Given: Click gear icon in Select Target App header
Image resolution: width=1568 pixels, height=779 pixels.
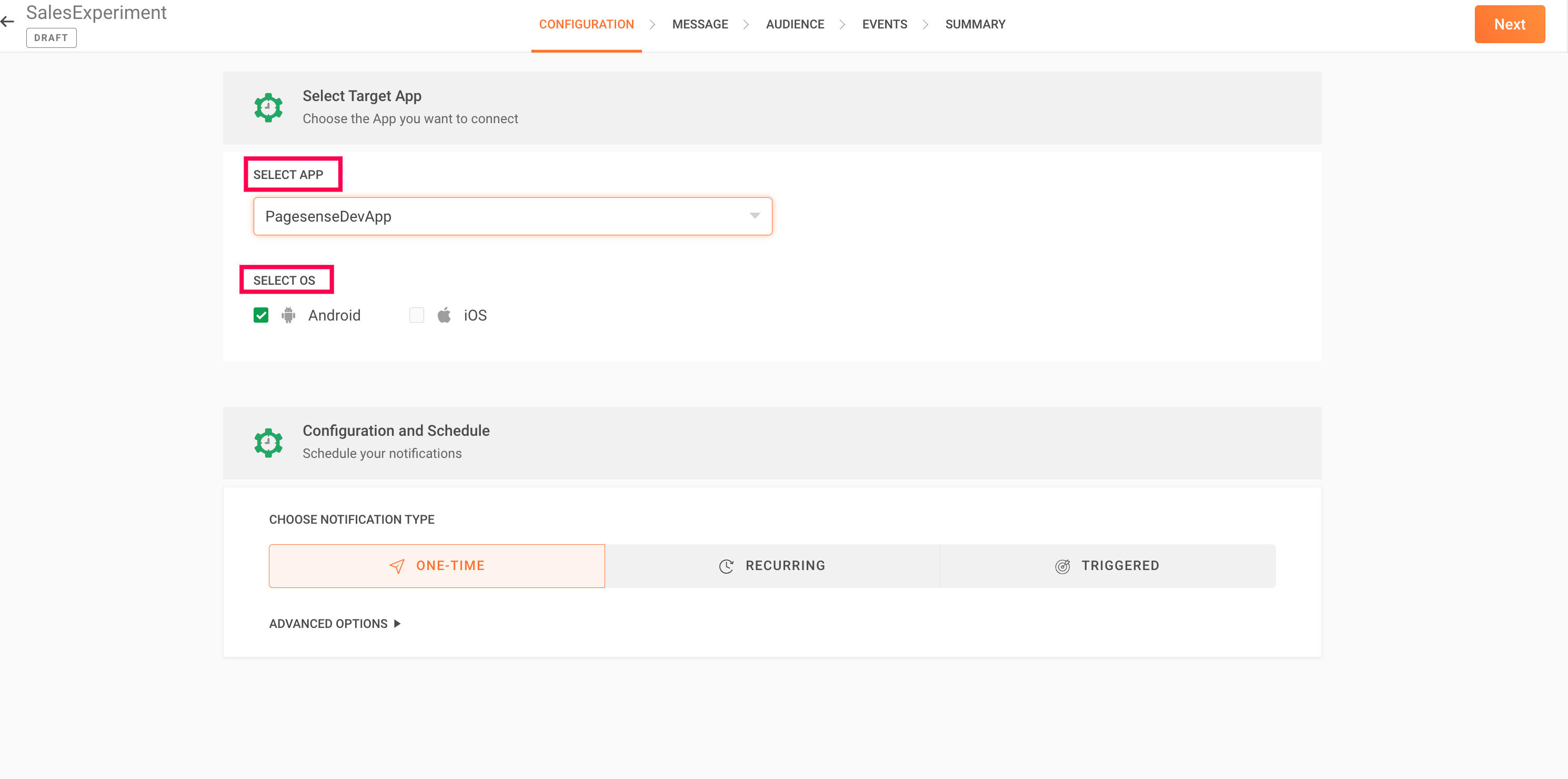Looking at the screenshot, I should tap(268, 108).
